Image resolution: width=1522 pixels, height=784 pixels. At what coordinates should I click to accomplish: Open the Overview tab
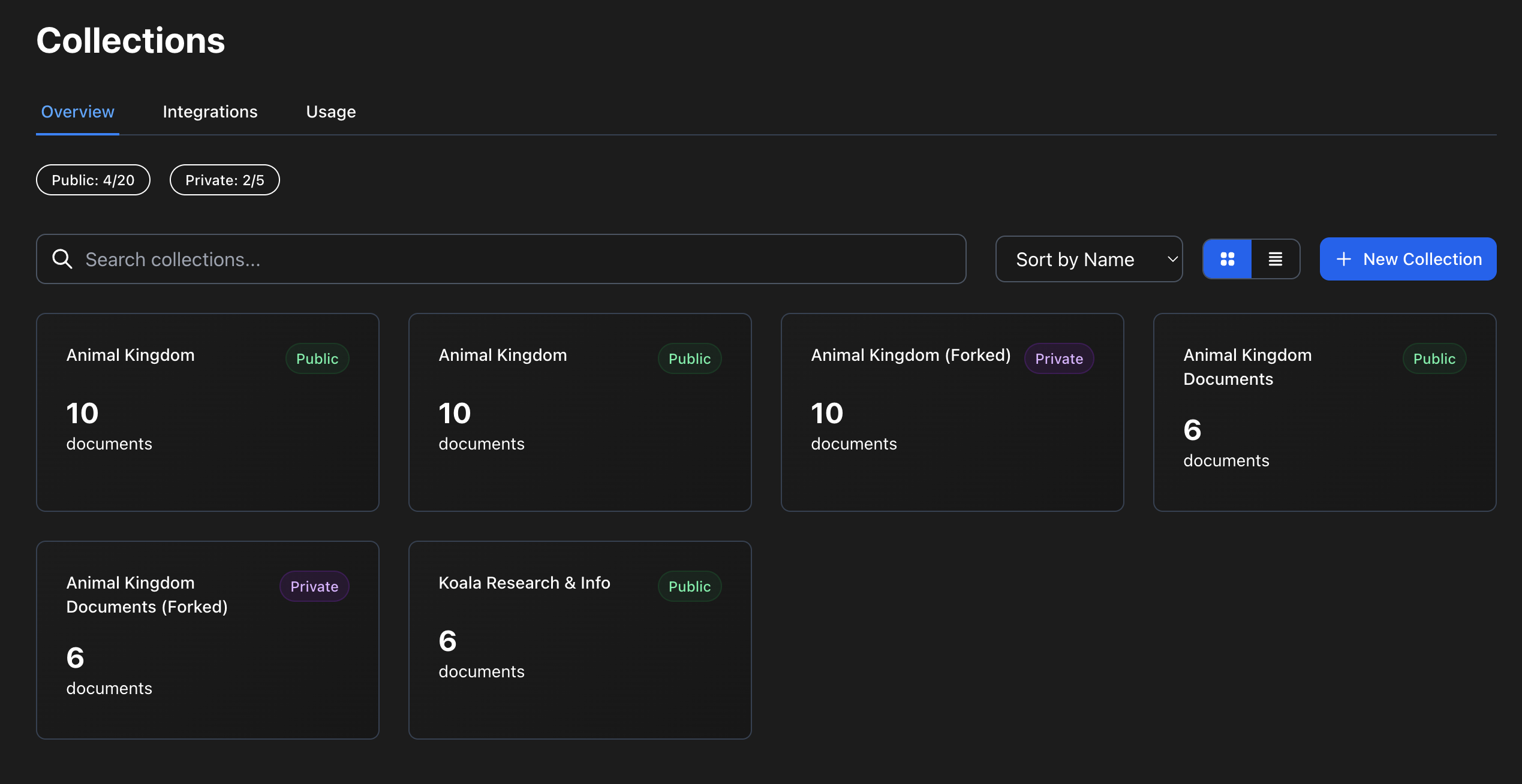[77, 112]
